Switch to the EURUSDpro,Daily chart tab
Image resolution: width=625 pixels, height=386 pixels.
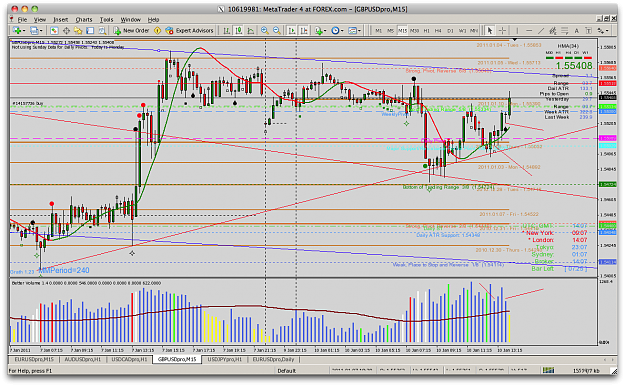(x=273, y=359)
